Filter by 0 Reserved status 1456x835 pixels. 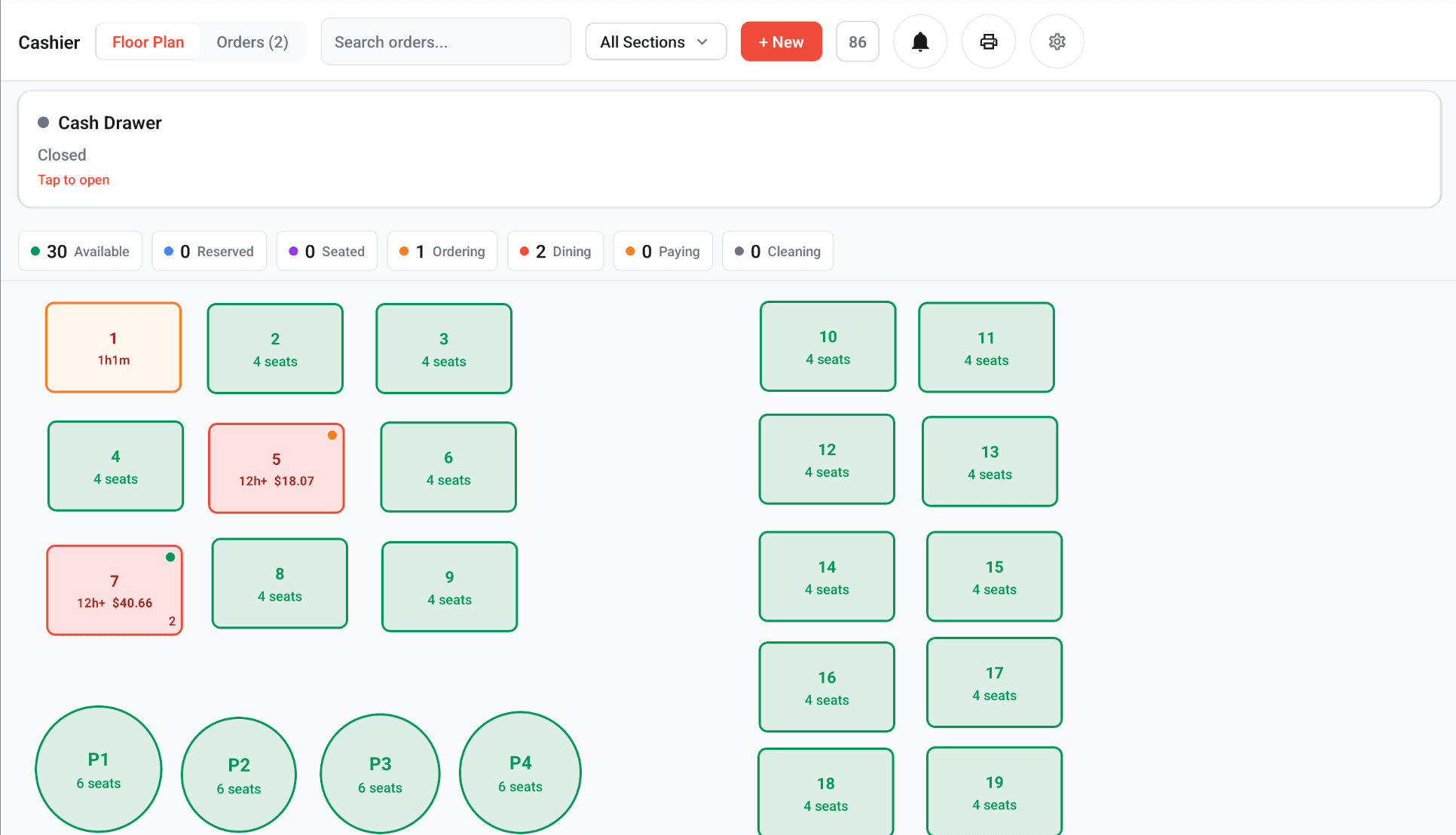coord(209,251)
